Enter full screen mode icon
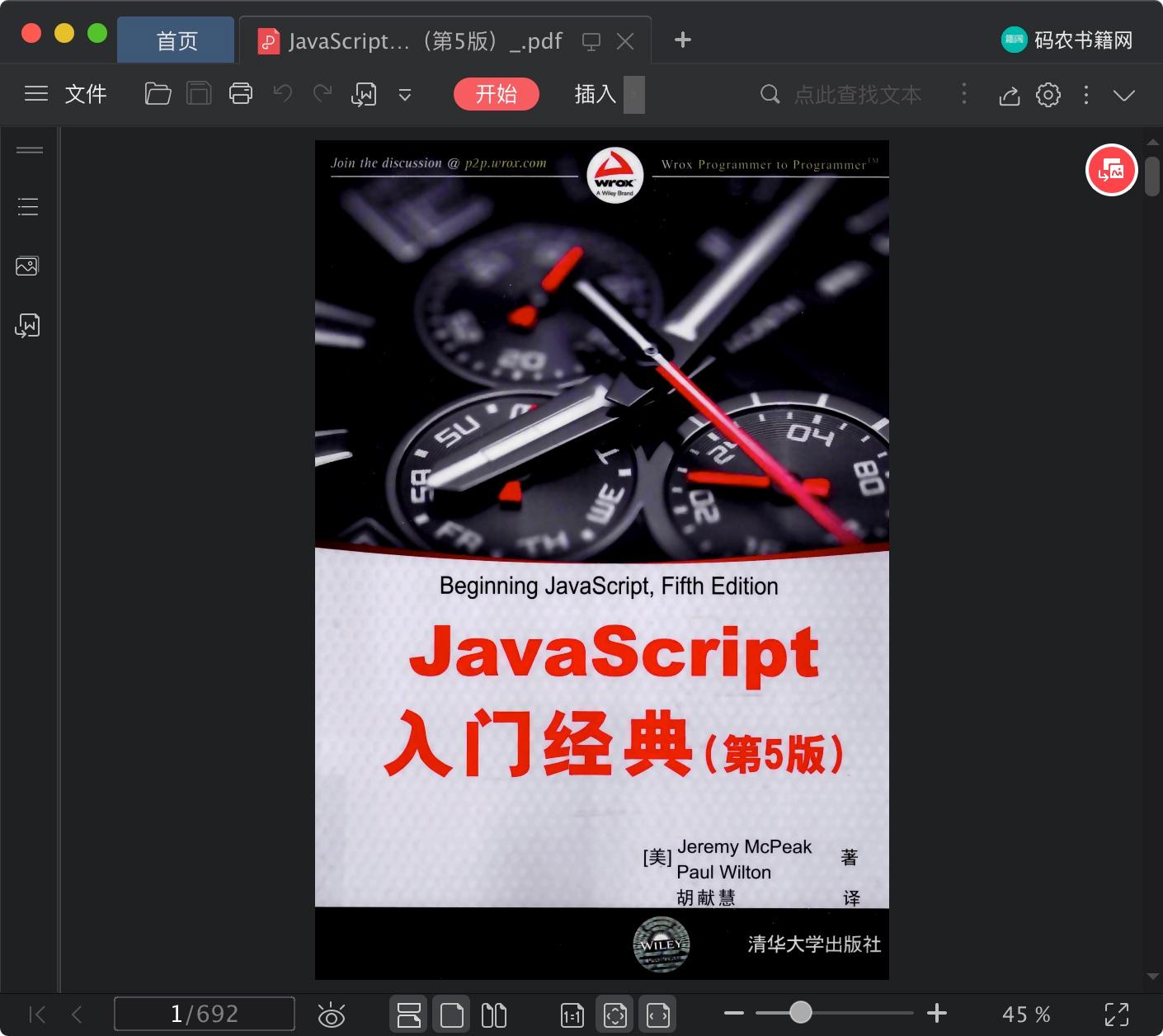Screen dimensions: 1163x1036 click(x=1117, y=1014)
